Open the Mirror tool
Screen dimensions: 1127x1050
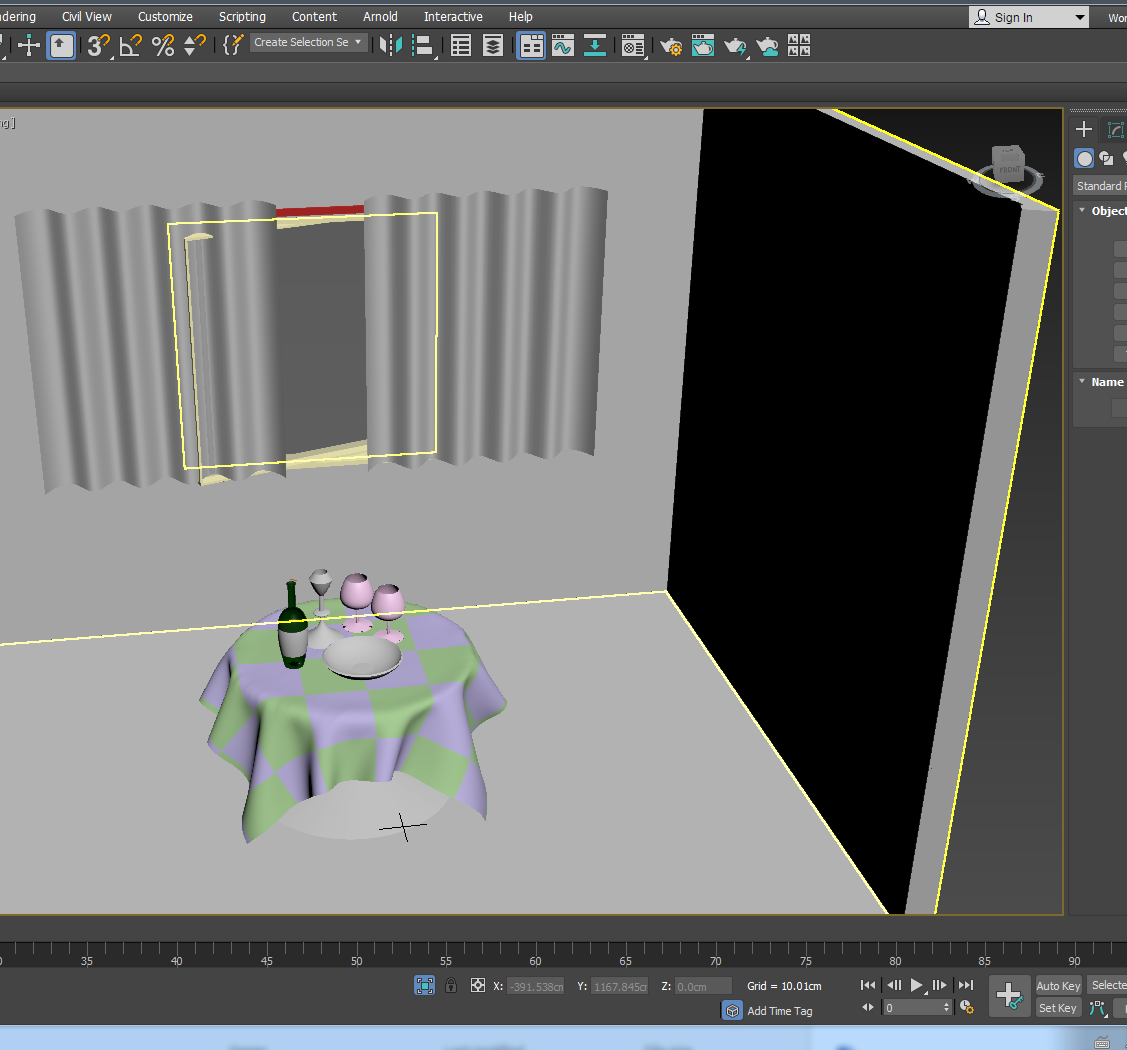(389, 45)
